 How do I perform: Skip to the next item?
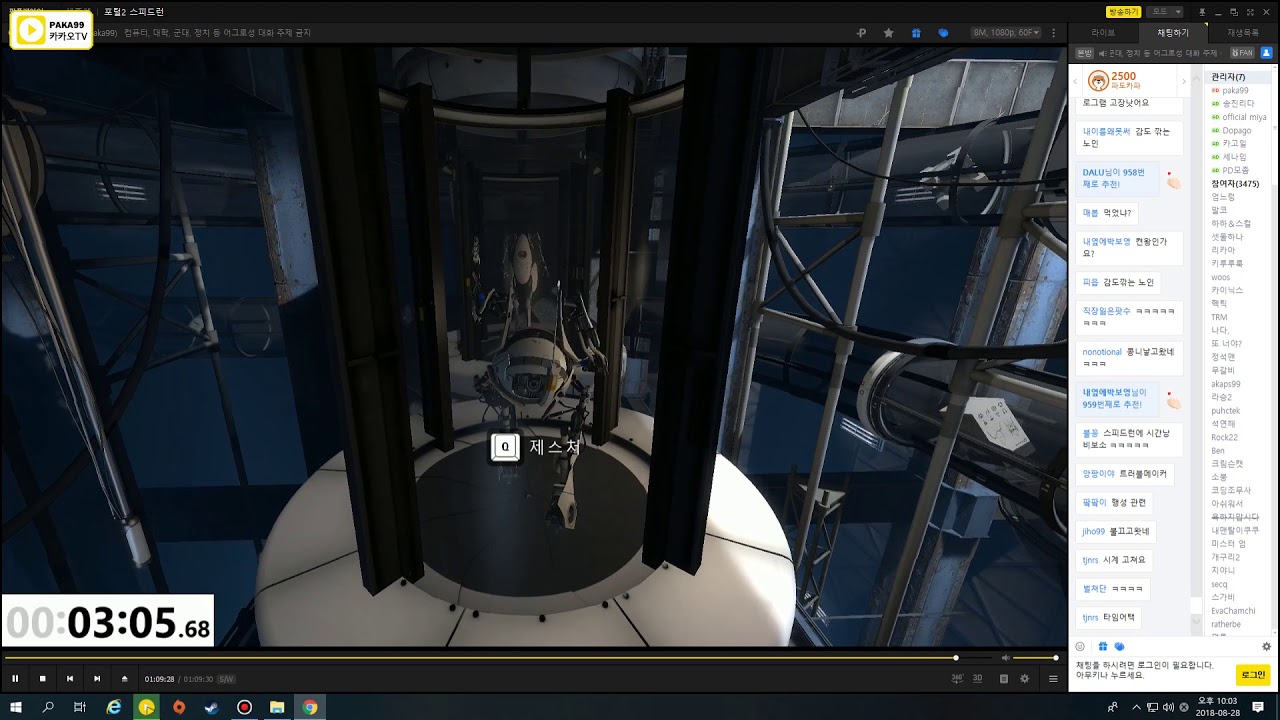(x=97, y=678)
